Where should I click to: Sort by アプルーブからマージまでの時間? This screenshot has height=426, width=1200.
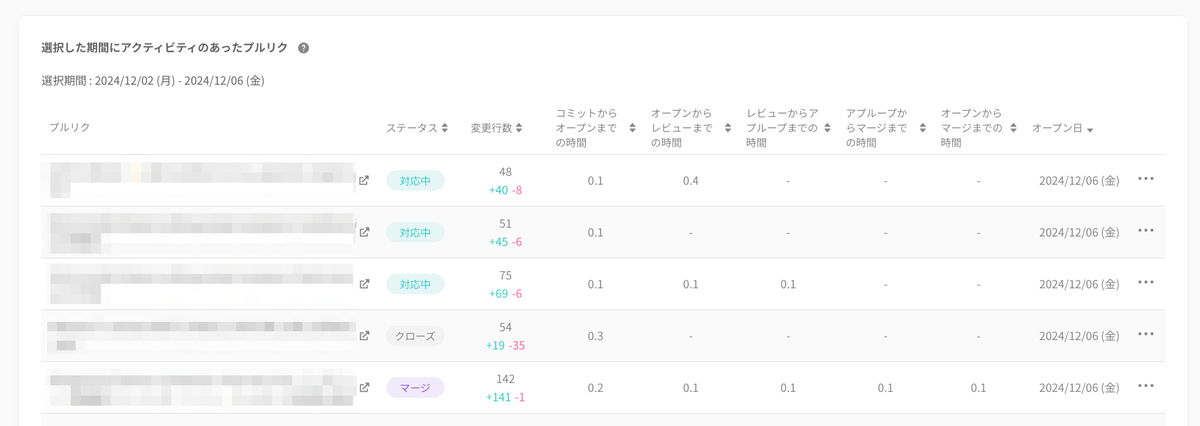point(919,128)
